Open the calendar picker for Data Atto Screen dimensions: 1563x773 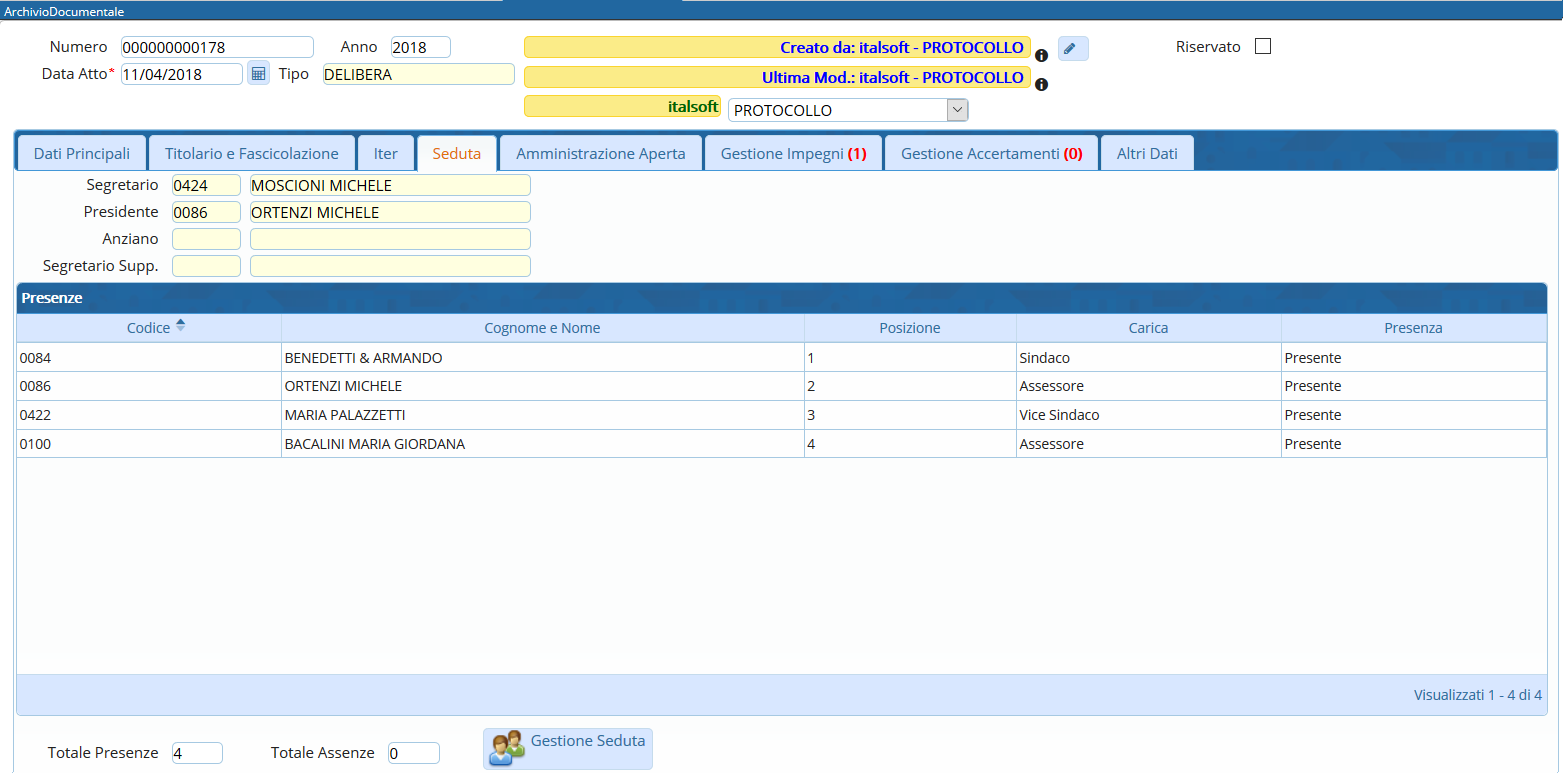[258, 73]
